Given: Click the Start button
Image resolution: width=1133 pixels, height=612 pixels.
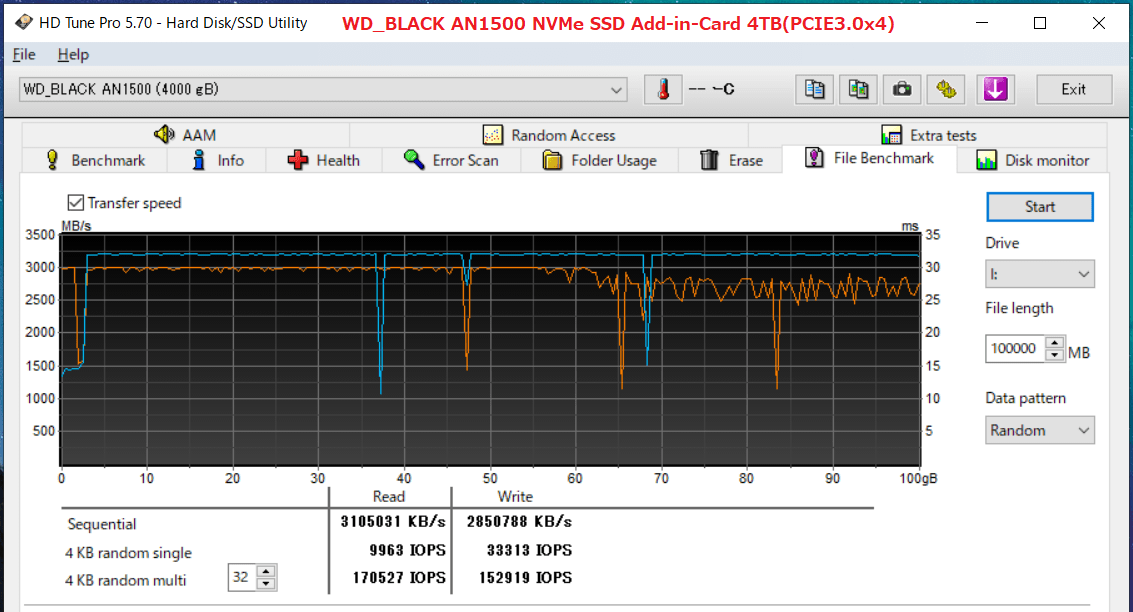Looking at the screenshot, I should (1040, 207).
